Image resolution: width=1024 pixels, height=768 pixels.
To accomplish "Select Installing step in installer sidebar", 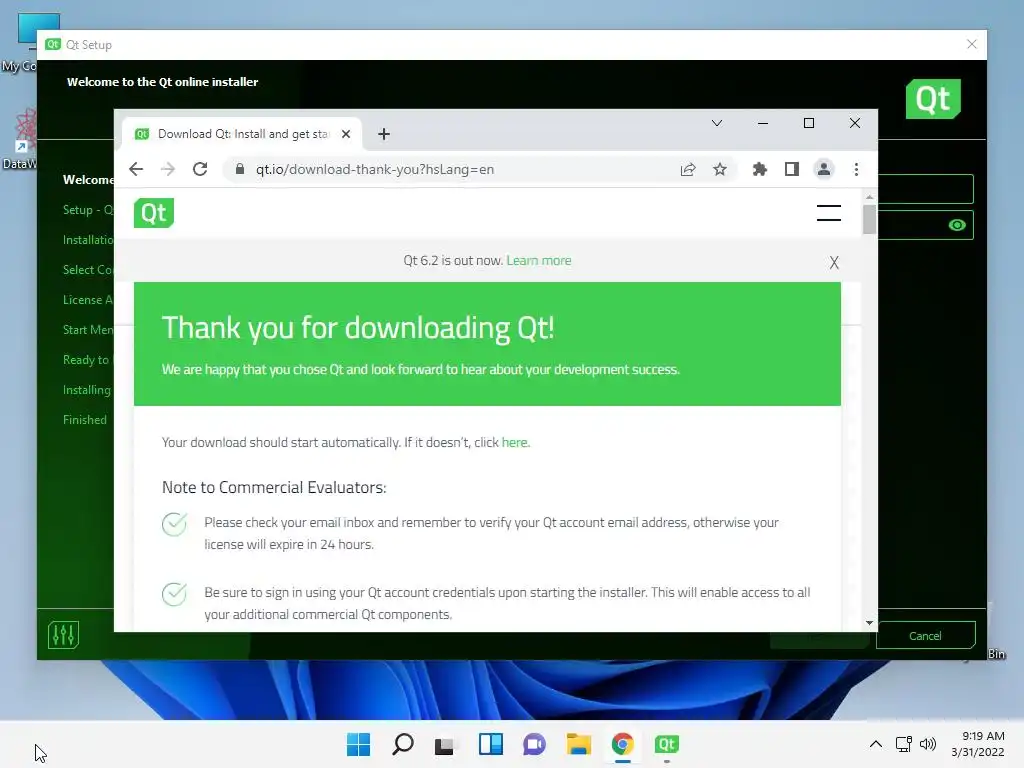I will (87, 390).
